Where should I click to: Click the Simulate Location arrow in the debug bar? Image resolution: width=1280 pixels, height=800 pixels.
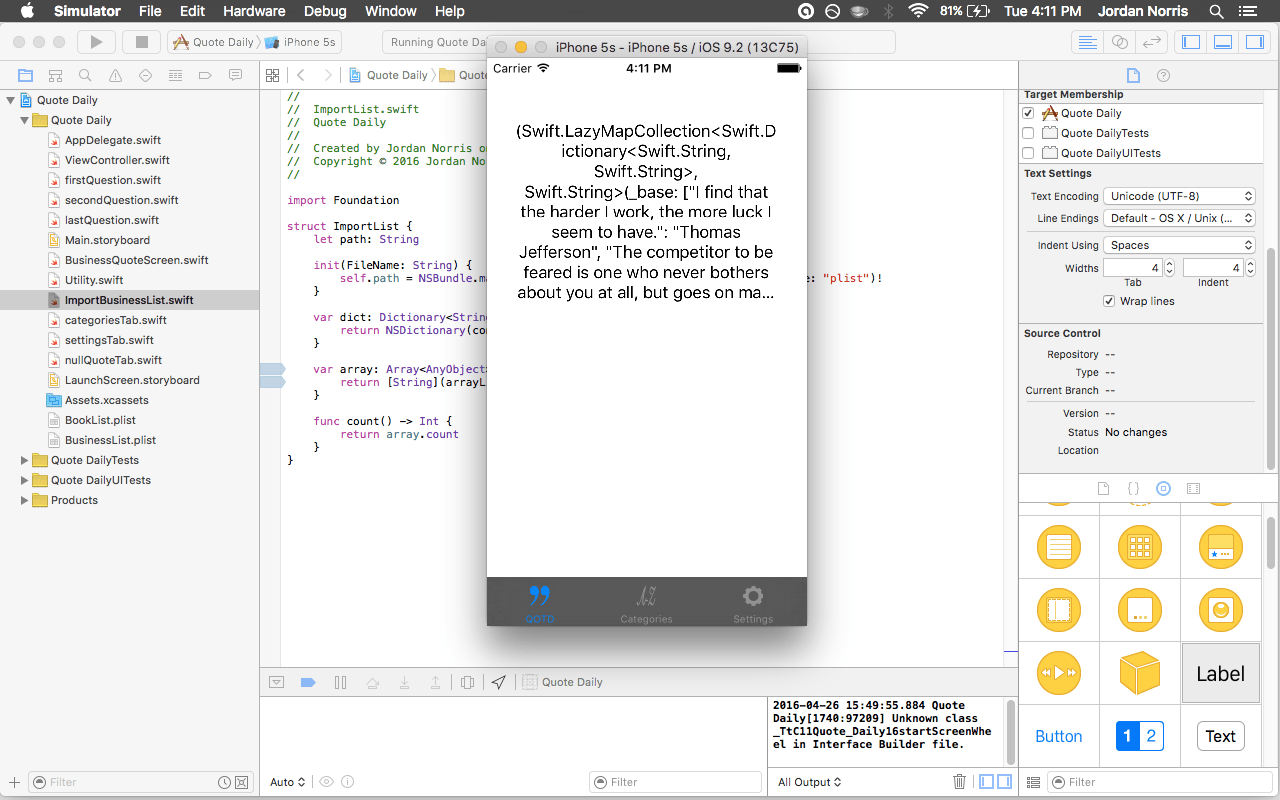click(500, 682)
